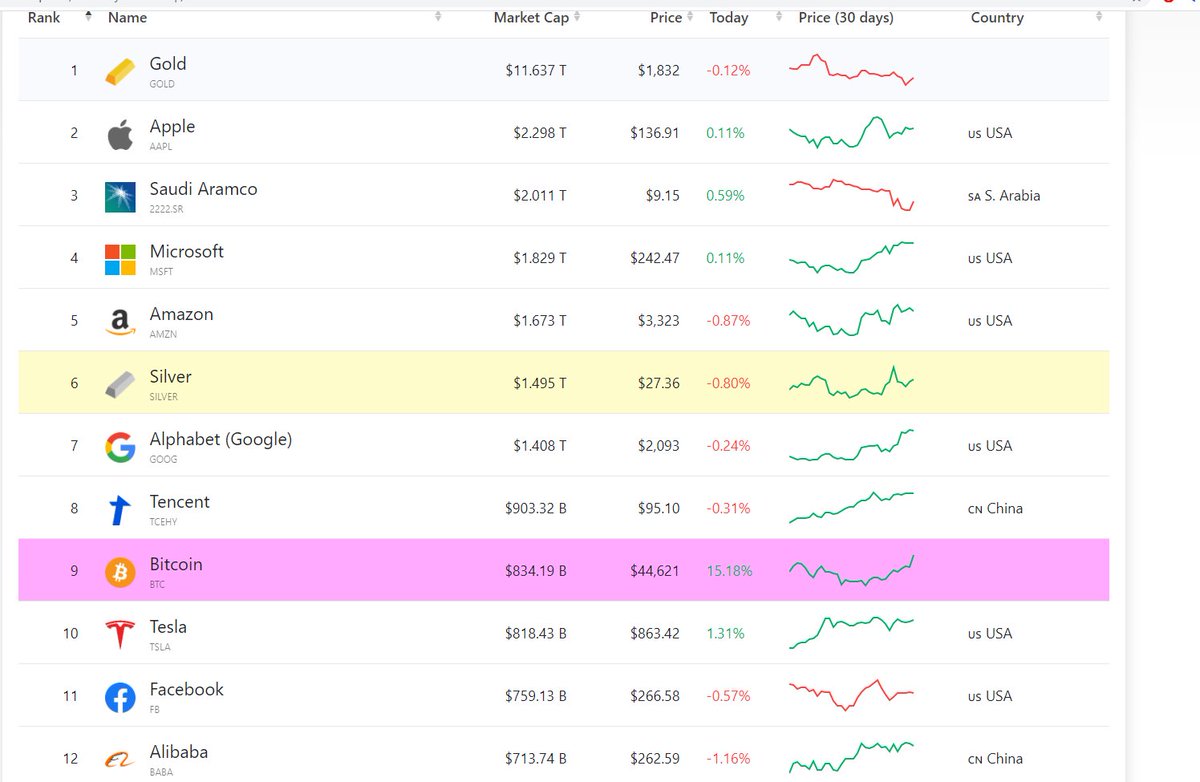
Task: Click the Facebook logo icon
Action: click(120, 697)
